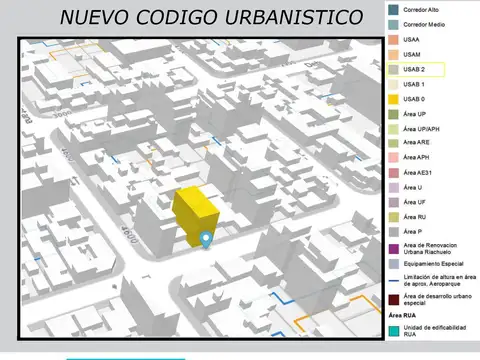Click the 'Área AE31' legend label
This screenshot has width=480, height=360.
coord(418,173)
